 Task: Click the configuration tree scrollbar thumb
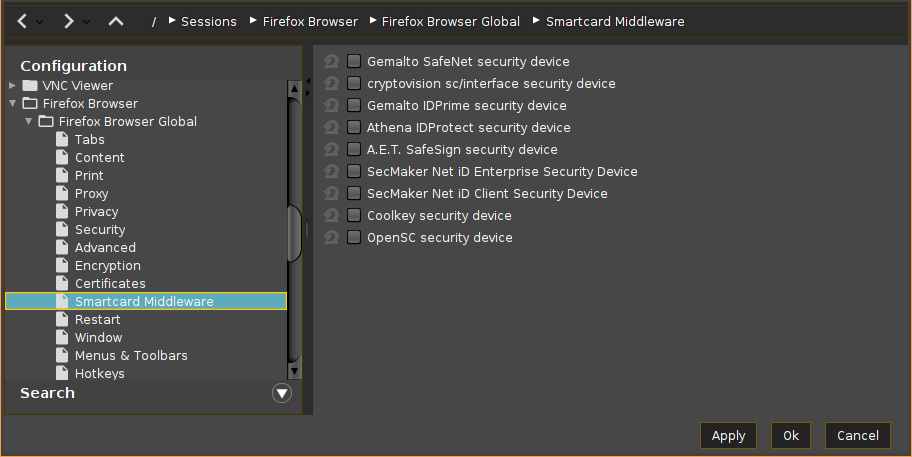click(x=294, y=233)
